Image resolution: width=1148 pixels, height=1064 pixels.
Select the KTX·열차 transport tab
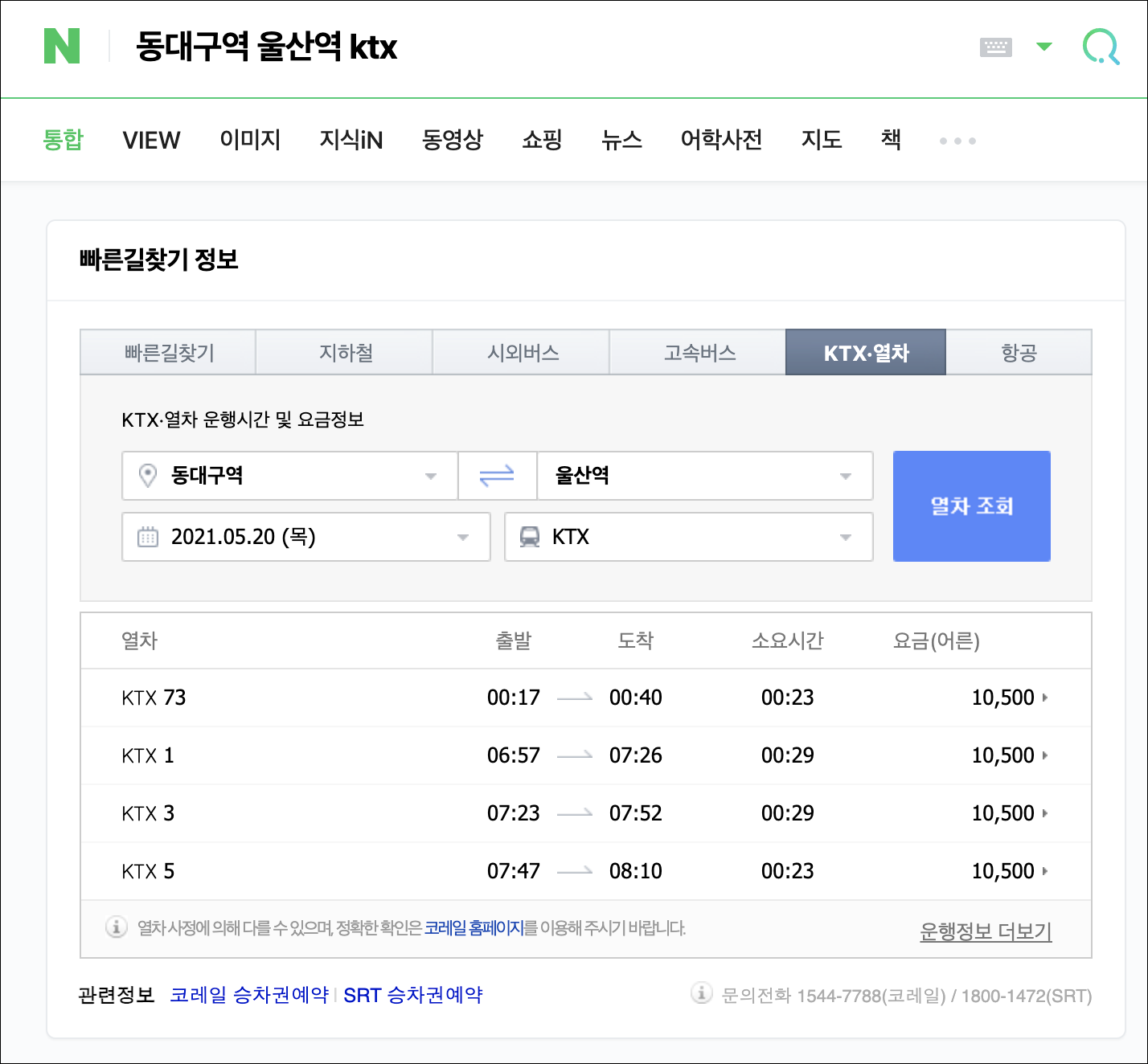[x=866, y=352]
